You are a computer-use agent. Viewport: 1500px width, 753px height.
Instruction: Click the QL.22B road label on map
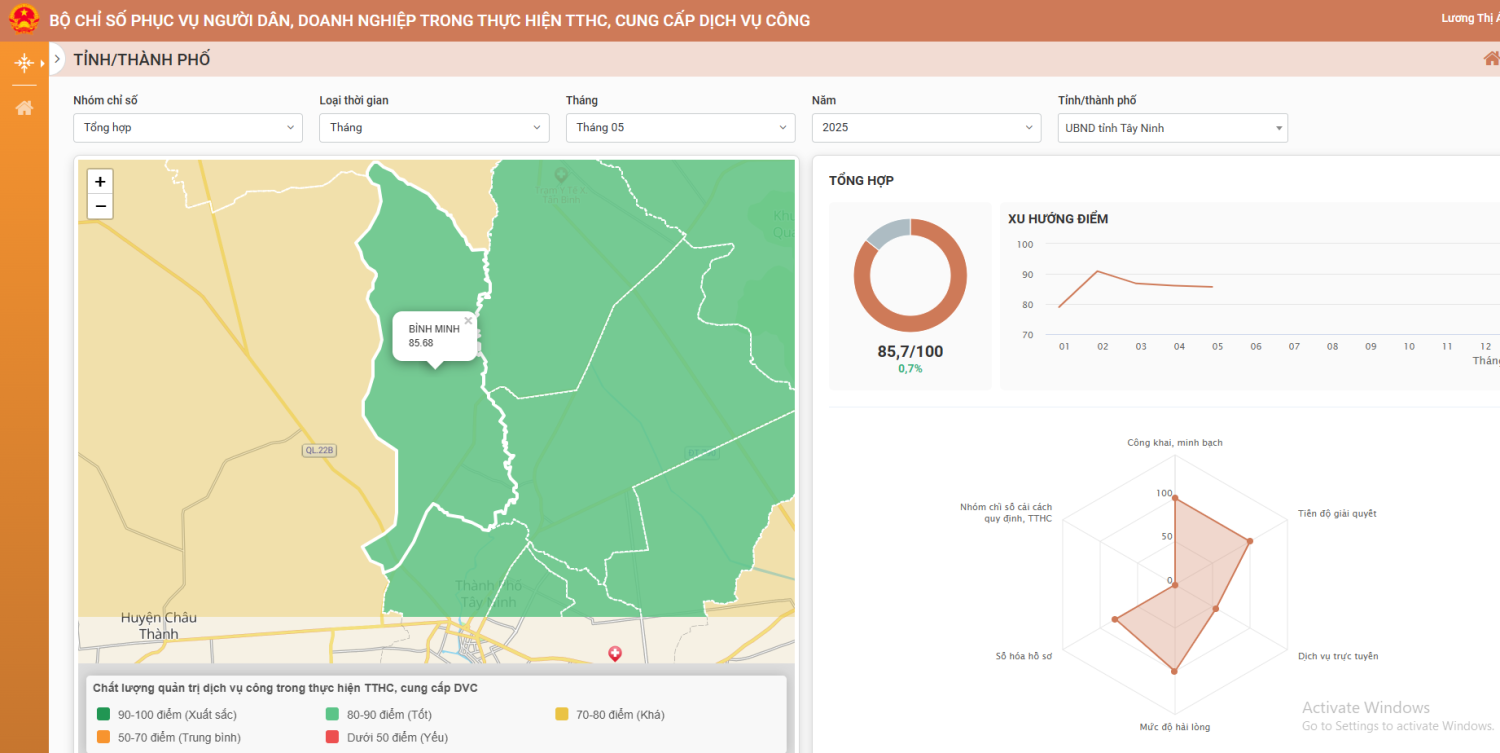pos(319,450)
